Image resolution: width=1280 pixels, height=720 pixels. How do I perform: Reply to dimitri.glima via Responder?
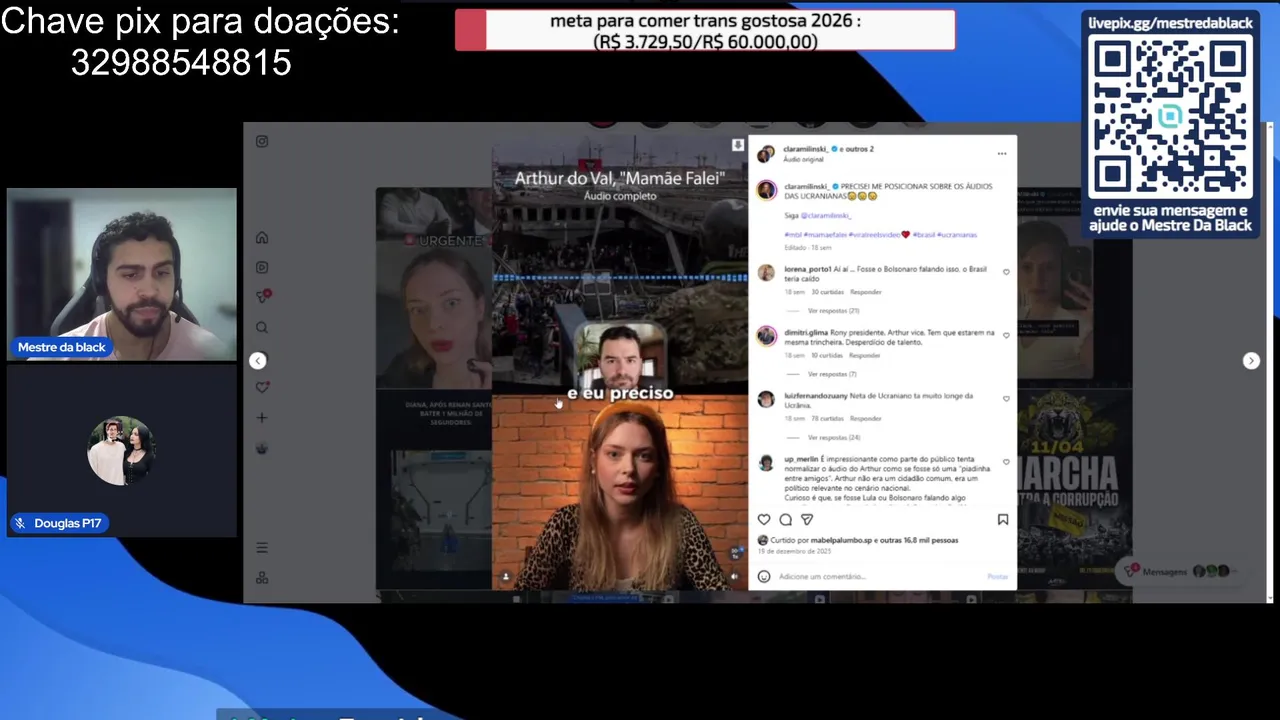864,355
